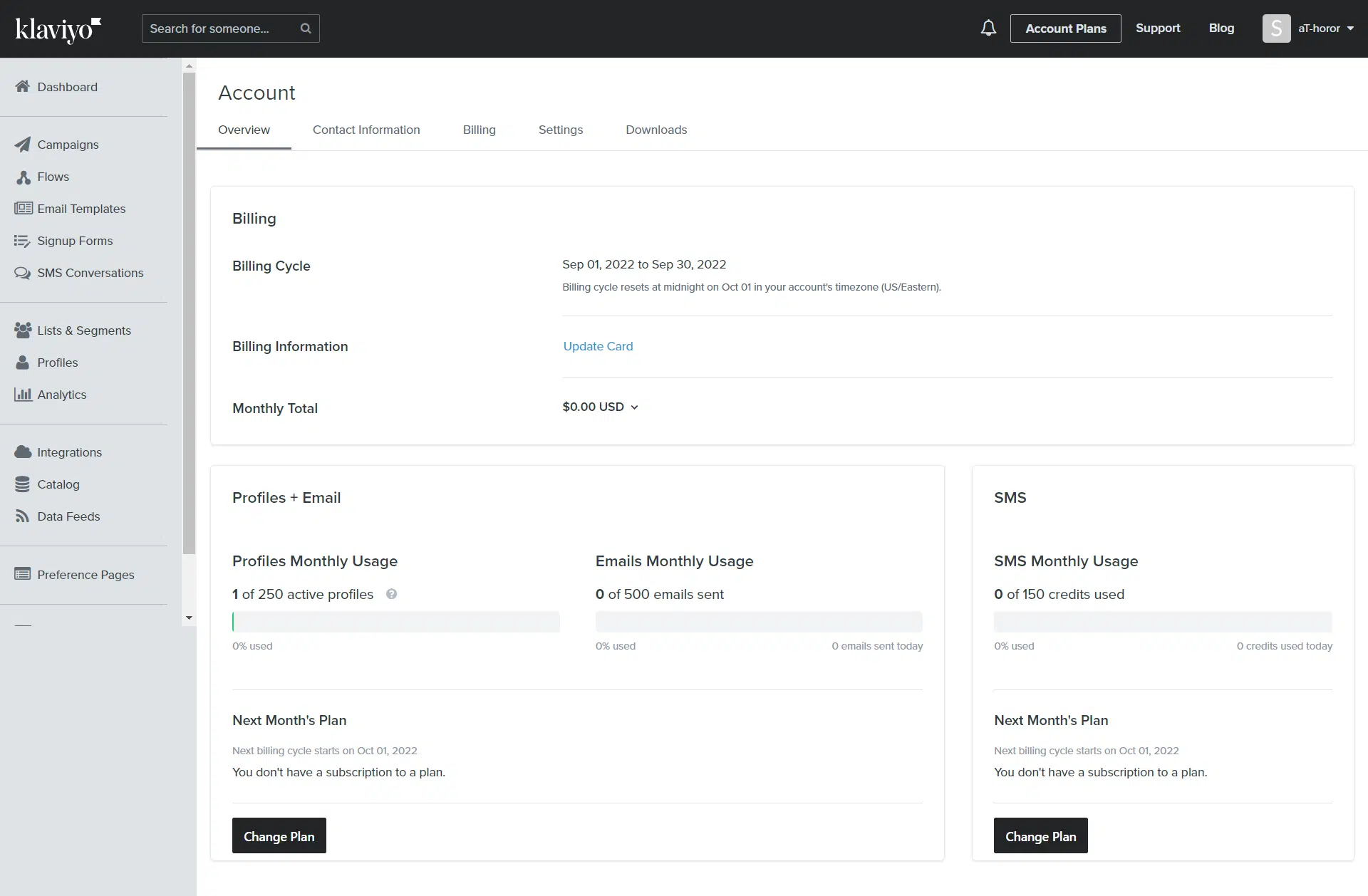Screen dimensions: 1368x896
Task: Open Integrations via the cloud icon
Action: click(x=23, y=452)
